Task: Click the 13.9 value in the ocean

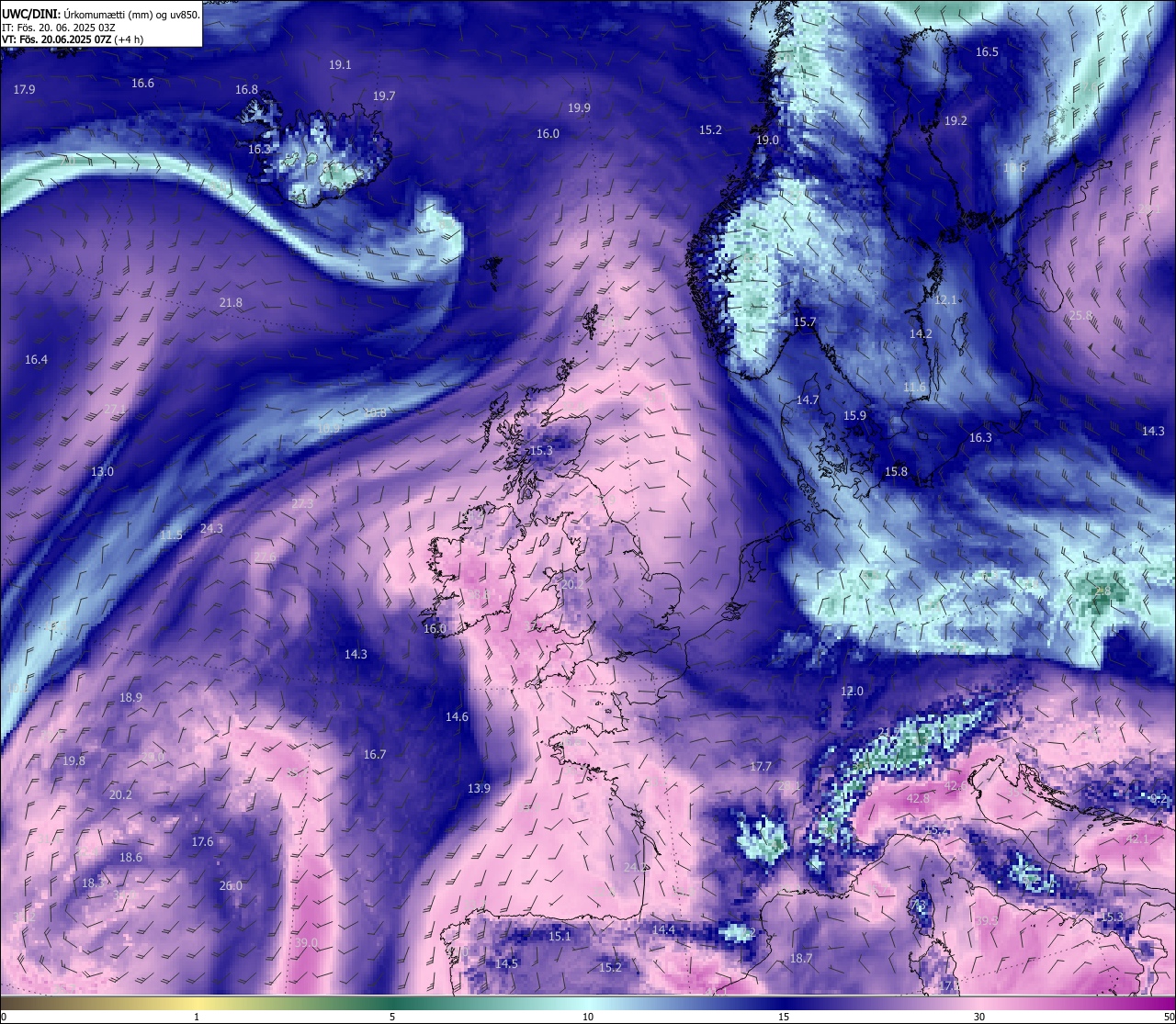Action: pyautogui.click(x=479, y=788)
